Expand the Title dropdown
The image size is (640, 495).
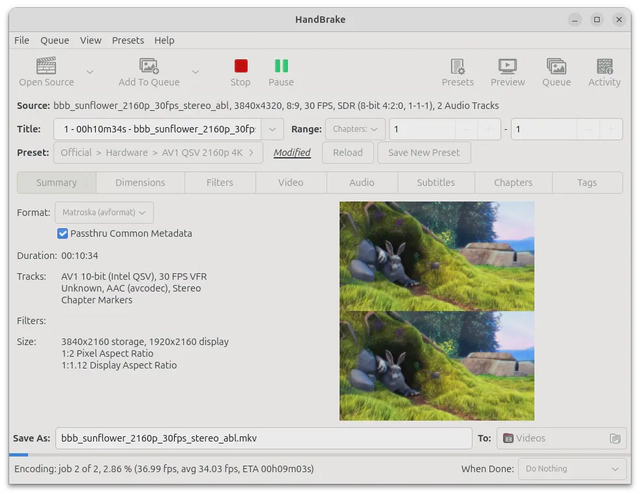coord(273,129)
